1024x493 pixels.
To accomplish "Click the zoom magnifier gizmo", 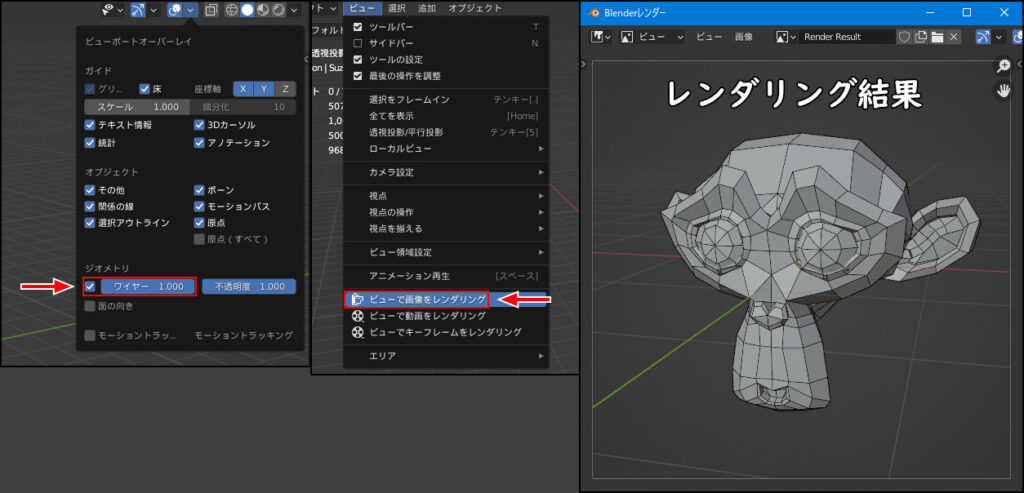I will point(1003,66).
